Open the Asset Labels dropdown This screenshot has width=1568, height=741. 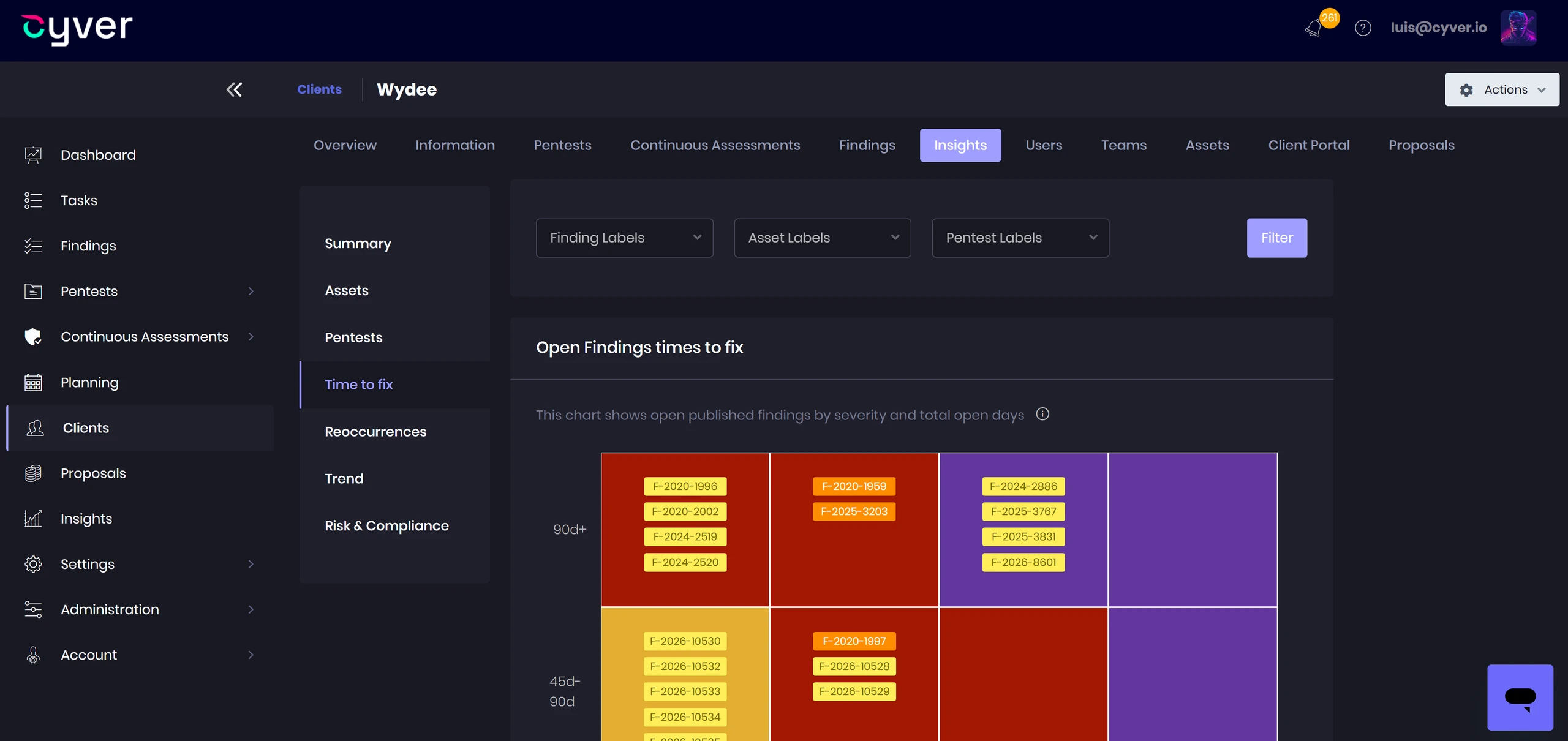[823, 238]
